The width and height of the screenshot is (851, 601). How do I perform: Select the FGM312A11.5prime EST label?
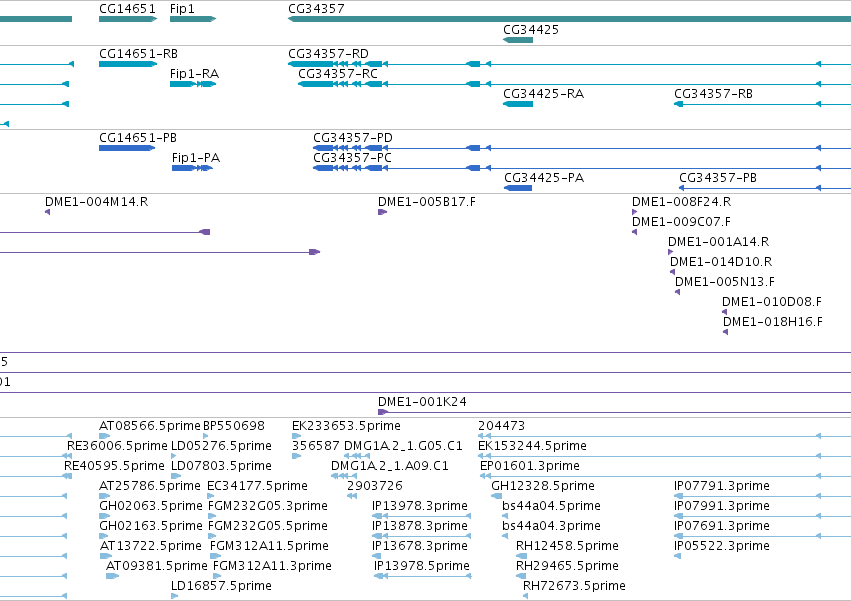269,546
